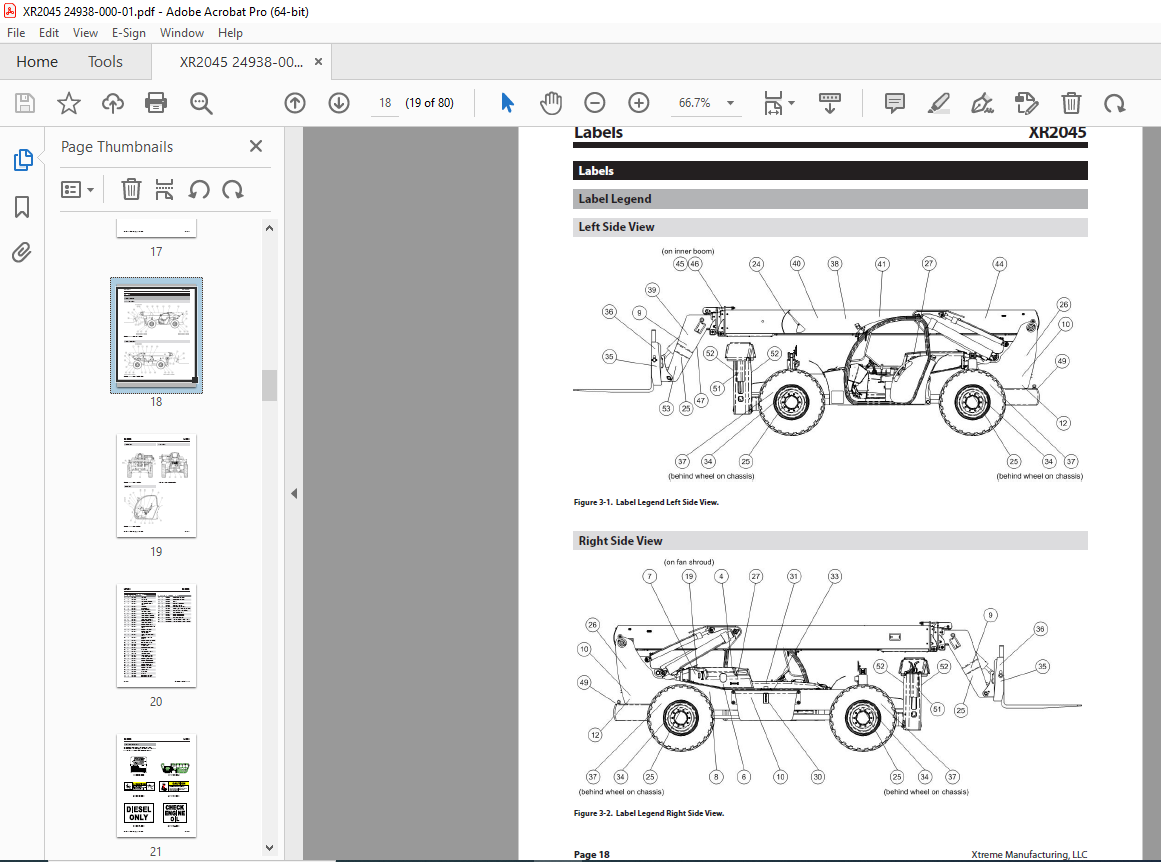1161x862 pixels.
Task: Open the Attachments paperclip panel
Action: tap(22, 253)
